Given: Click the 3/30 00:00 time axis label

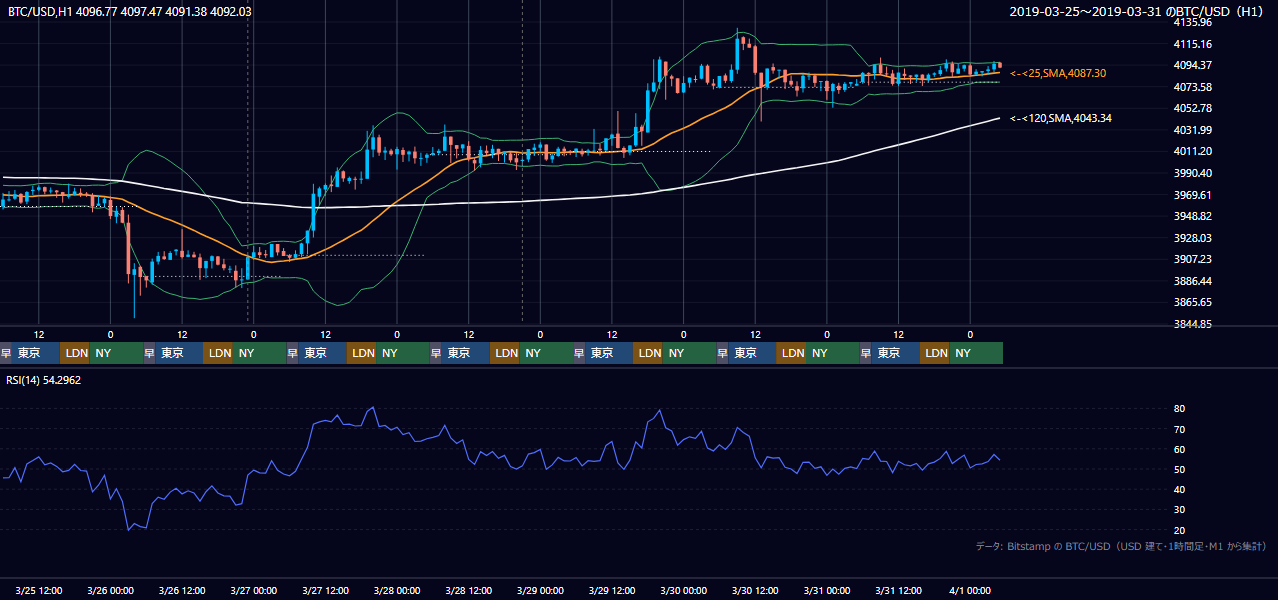Looking at the screenshot, I should tap(684, 590).
